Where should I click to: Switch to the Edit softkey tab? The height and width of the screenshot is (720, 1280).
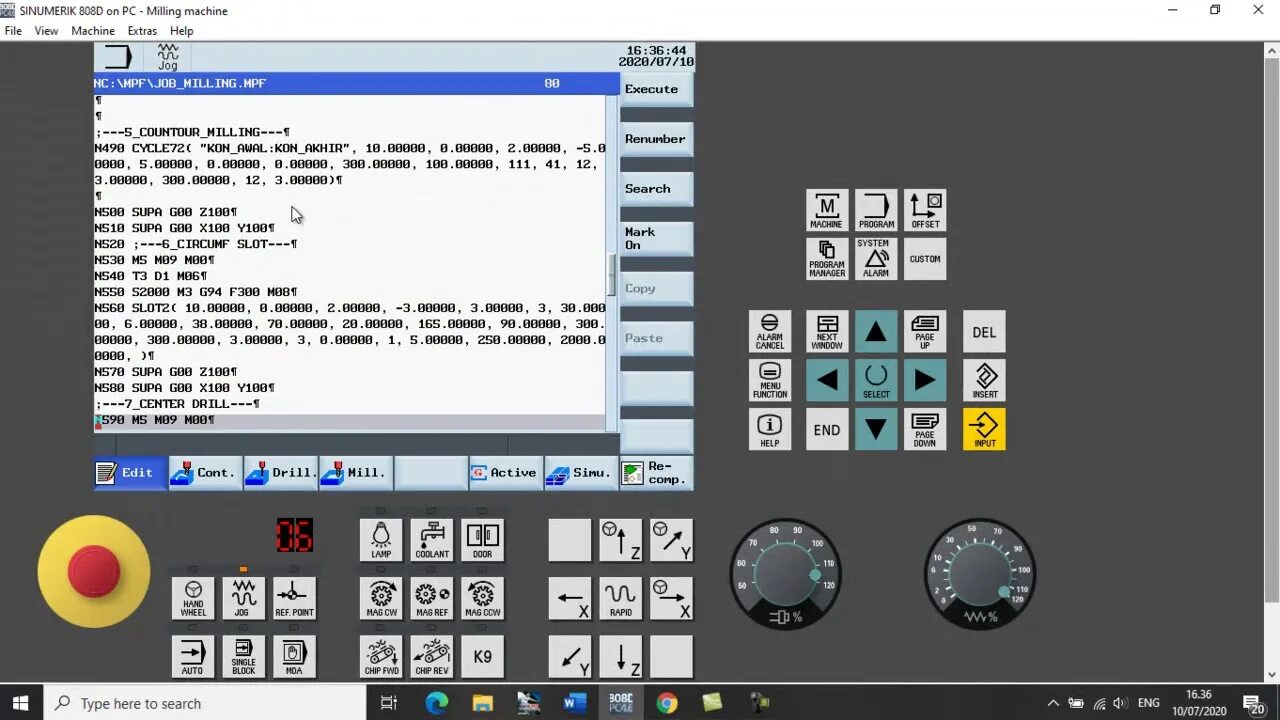tap(130, 473)
